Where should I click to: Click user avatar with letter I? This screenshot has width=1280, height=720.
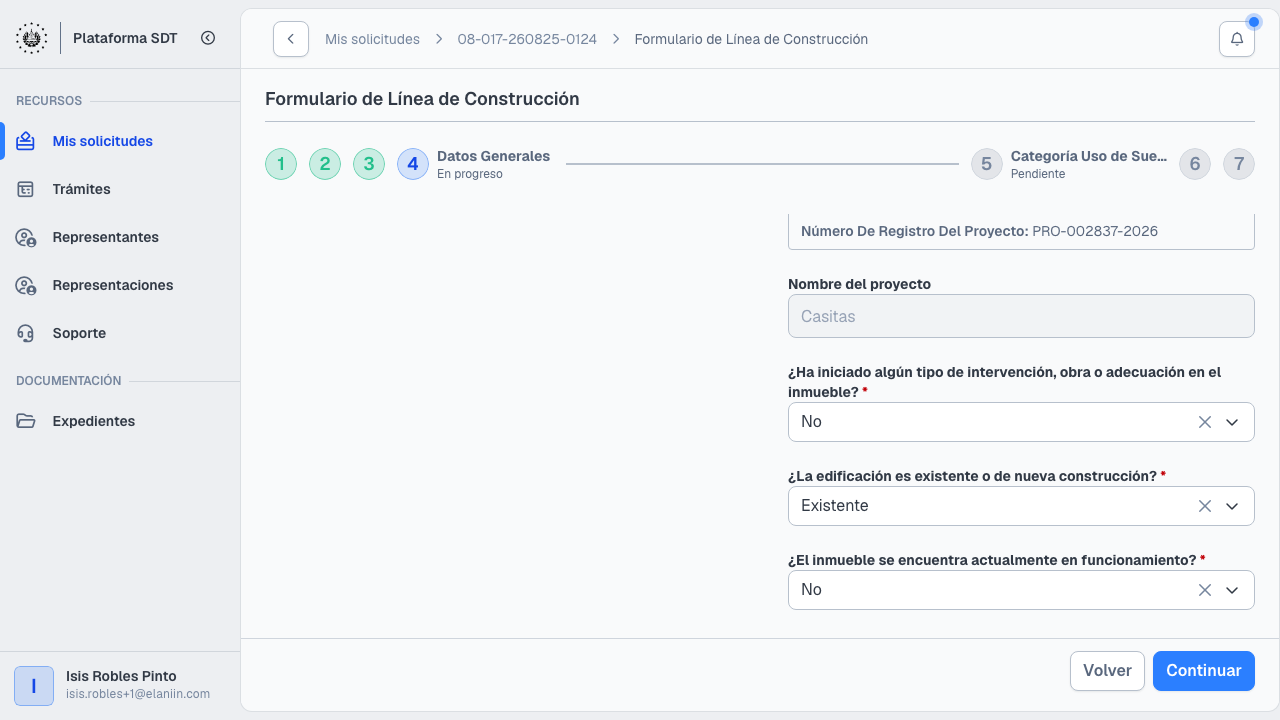tap(34, 686)
